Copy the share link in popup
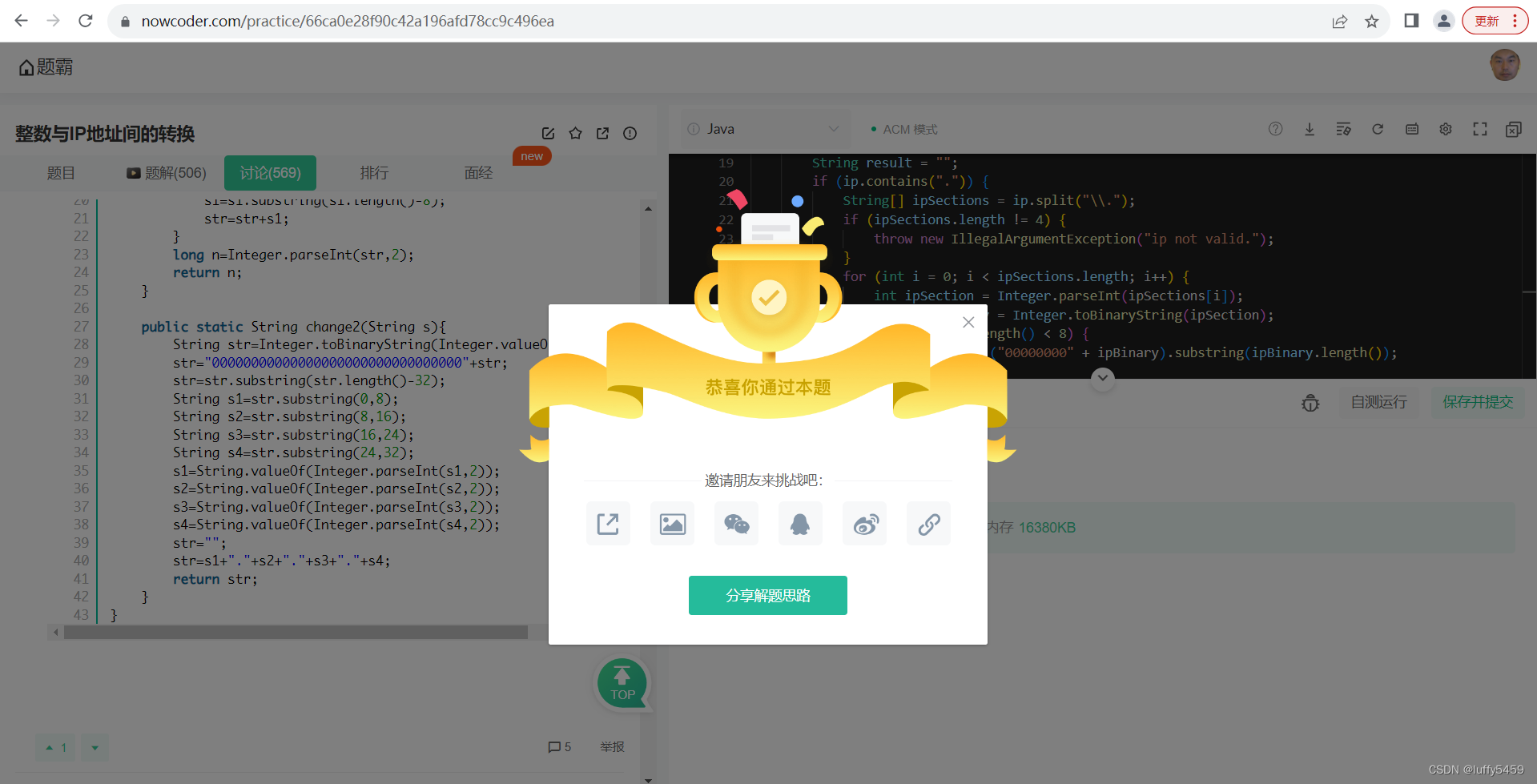Viewport: 1537px width, 784px height. click(x=928, y=524)
